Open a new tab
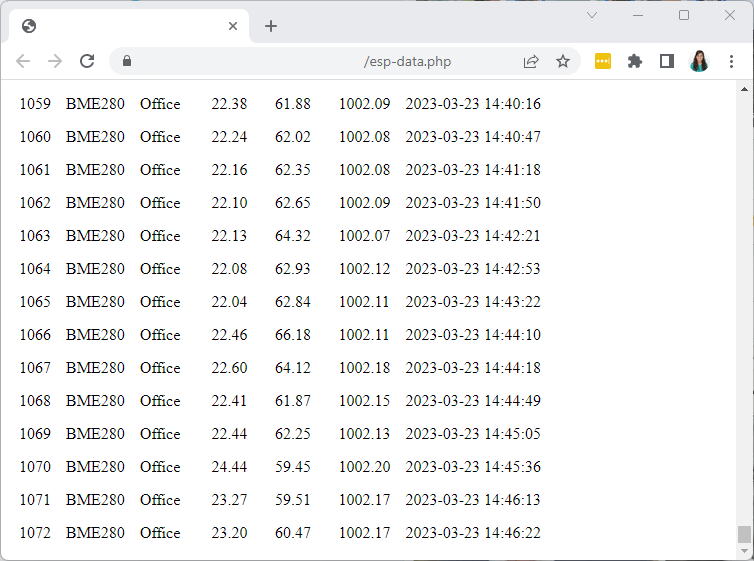Screen dimensions: 754x561 click(x=271, y=26)
